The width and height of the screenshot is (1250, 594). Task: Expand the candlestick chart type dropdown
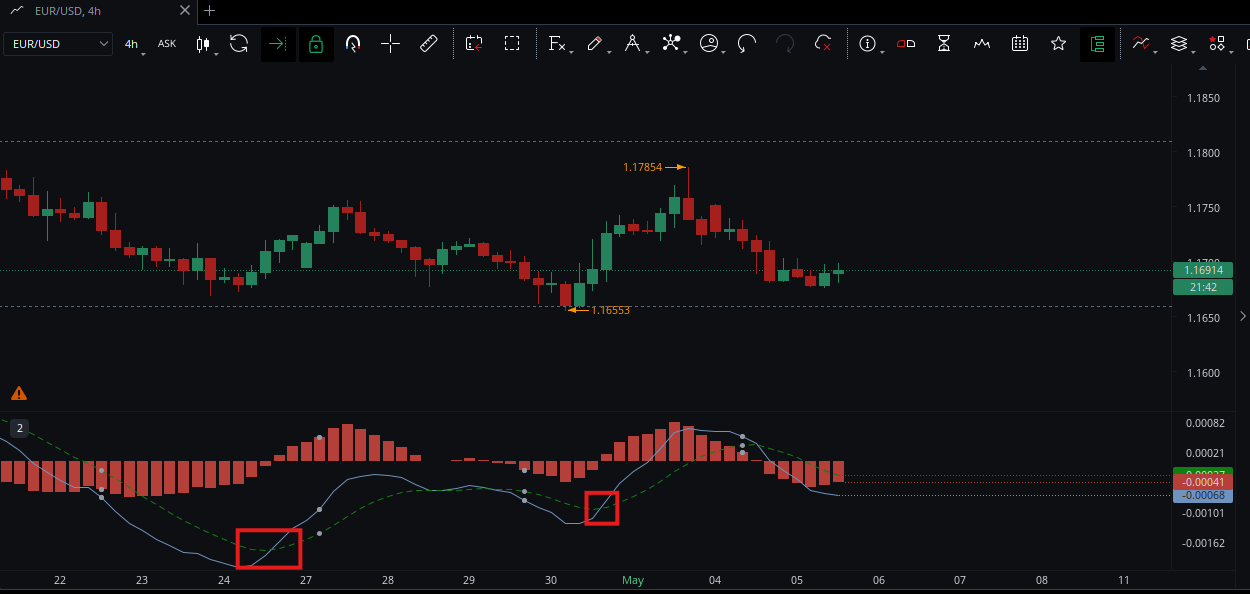pyautogui.click(x=207, y=44)
